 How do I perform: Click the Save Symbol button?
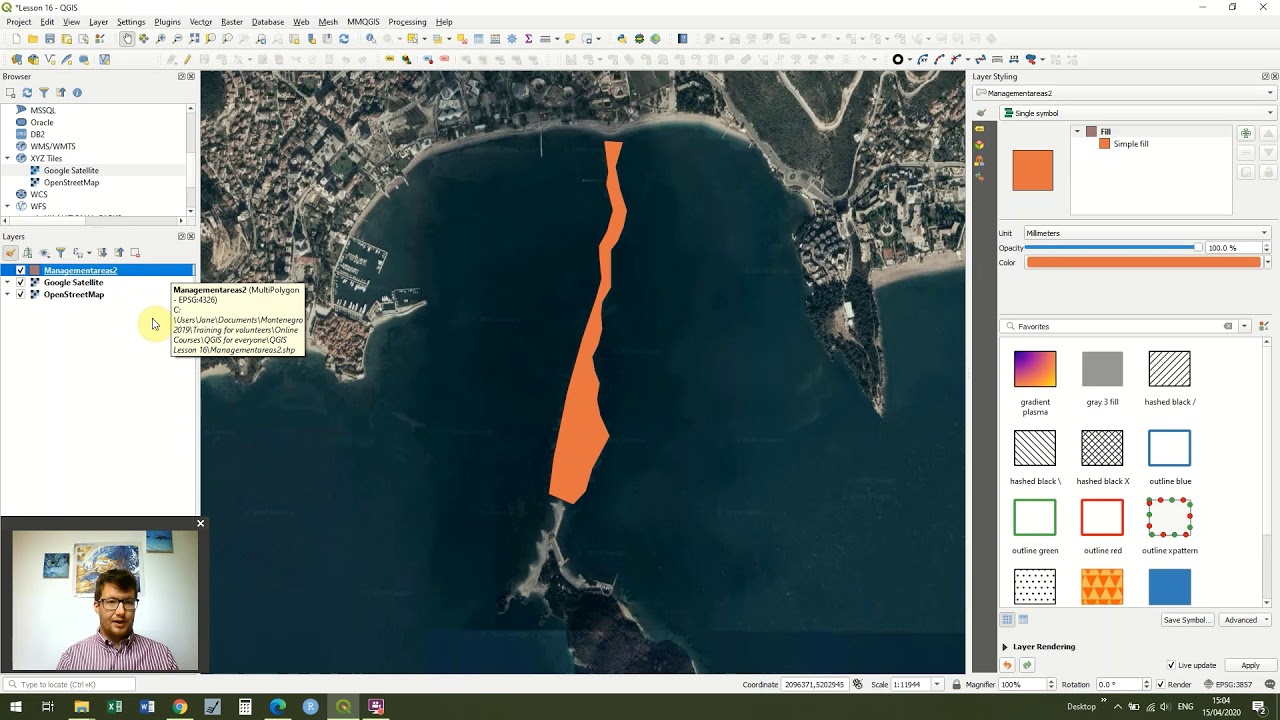1186,620
